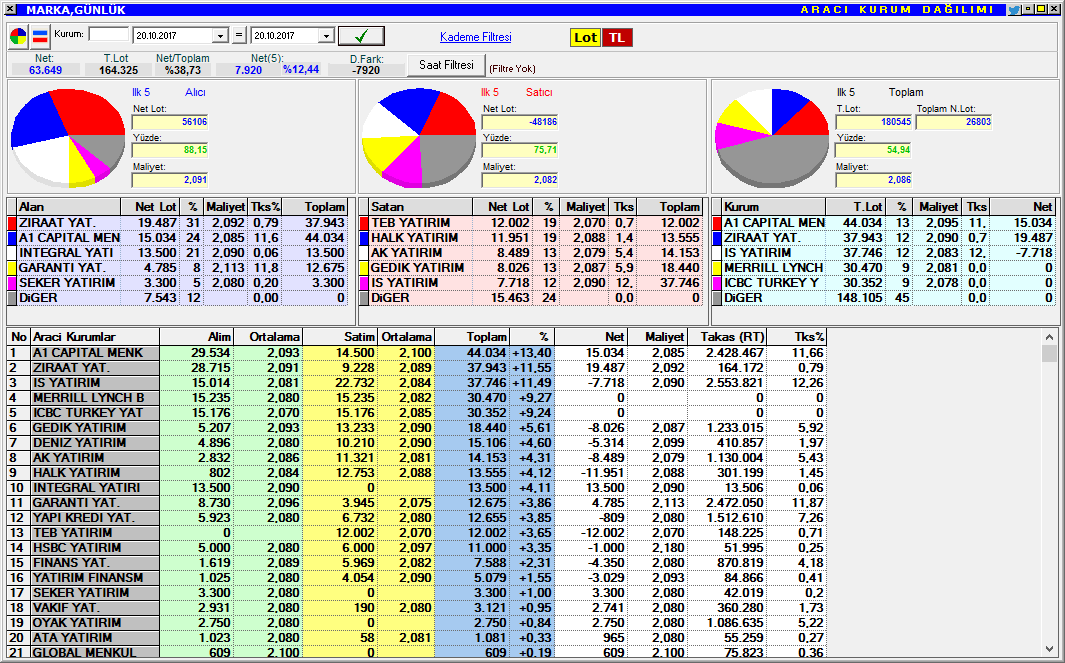The image size is (1065, 663).
Task: Select row 1 A1 CAPITAL MENK
Action: pyautogui.click(x=417, y=353)
